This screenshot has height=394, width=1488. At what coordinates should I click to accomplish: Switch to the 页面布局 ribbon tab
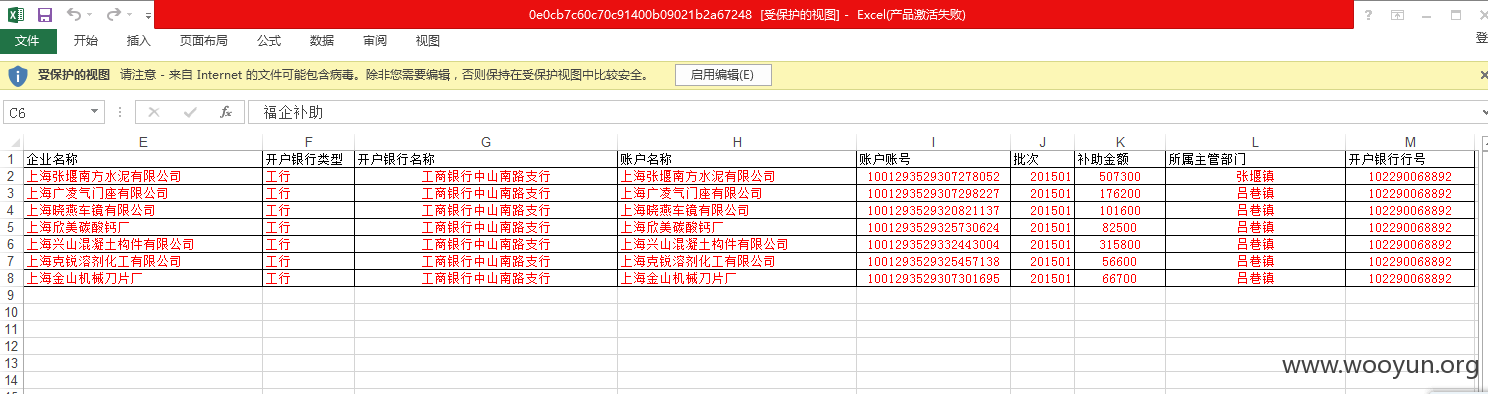[x=204, y=41]
